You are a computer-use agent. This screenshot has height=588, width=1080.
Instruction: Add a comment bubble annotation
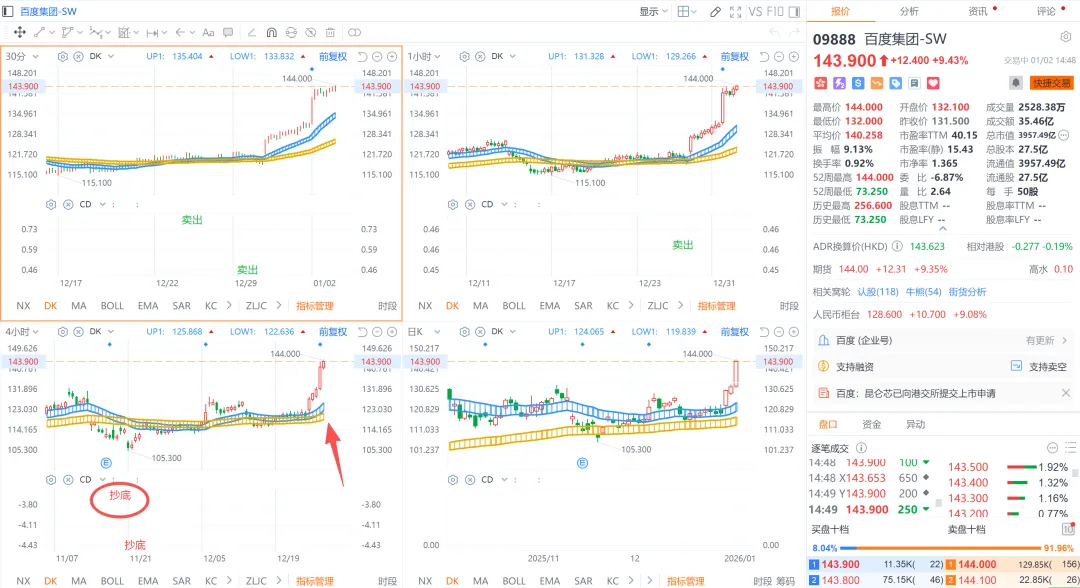(228, 32)
